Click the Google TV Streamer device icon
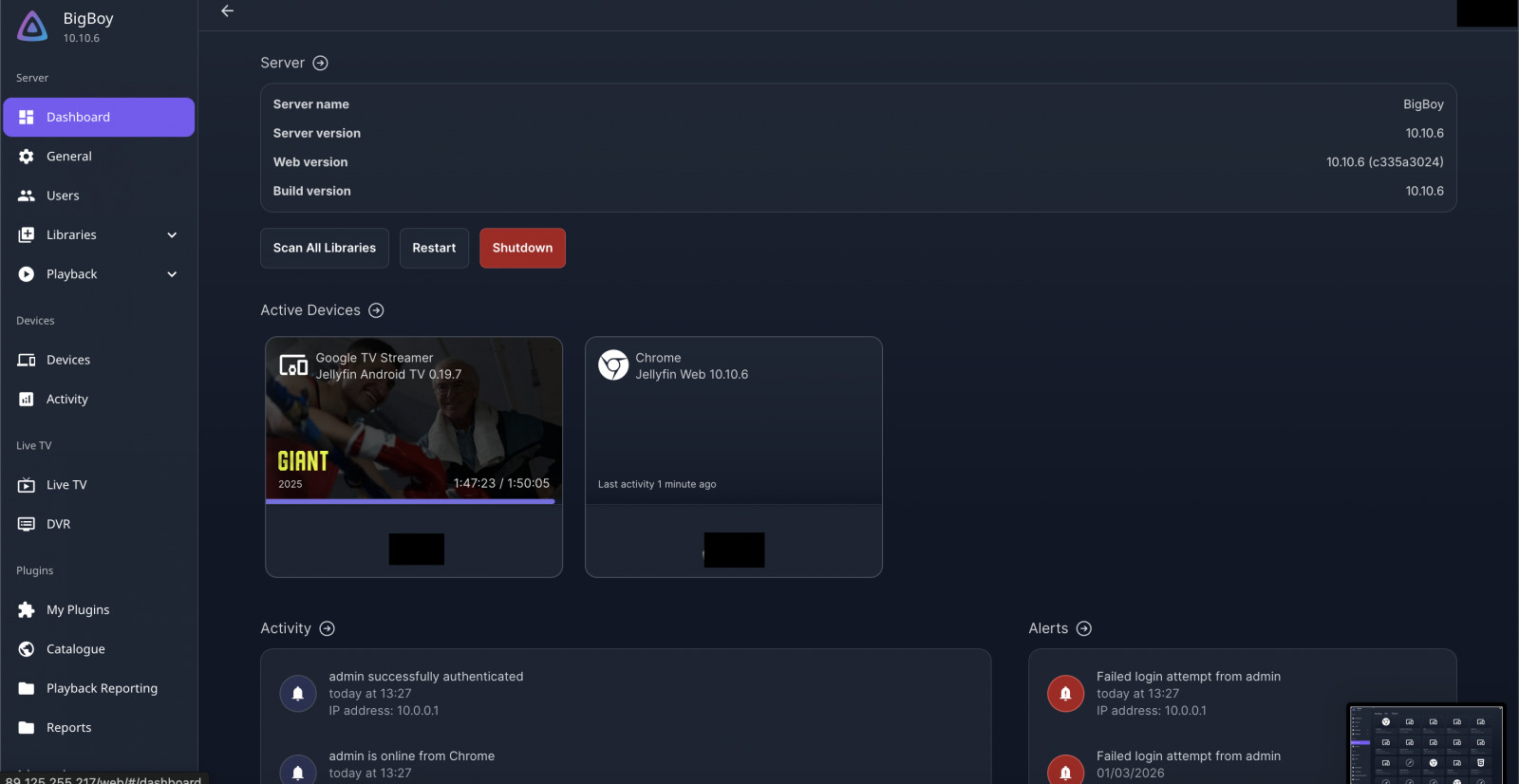The height and width of the screenshot is (784, 1519). pos(293,365)
